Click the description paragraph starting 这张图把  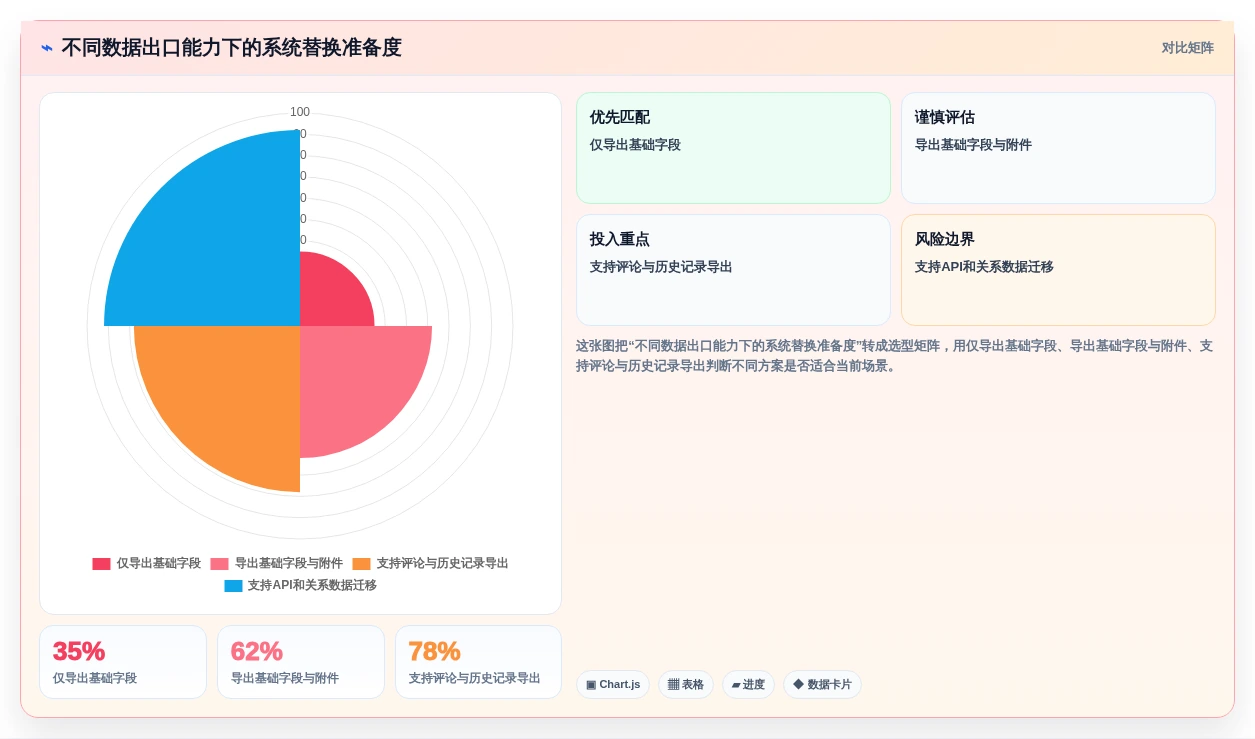pyautogui.click(x=895, y=356)
